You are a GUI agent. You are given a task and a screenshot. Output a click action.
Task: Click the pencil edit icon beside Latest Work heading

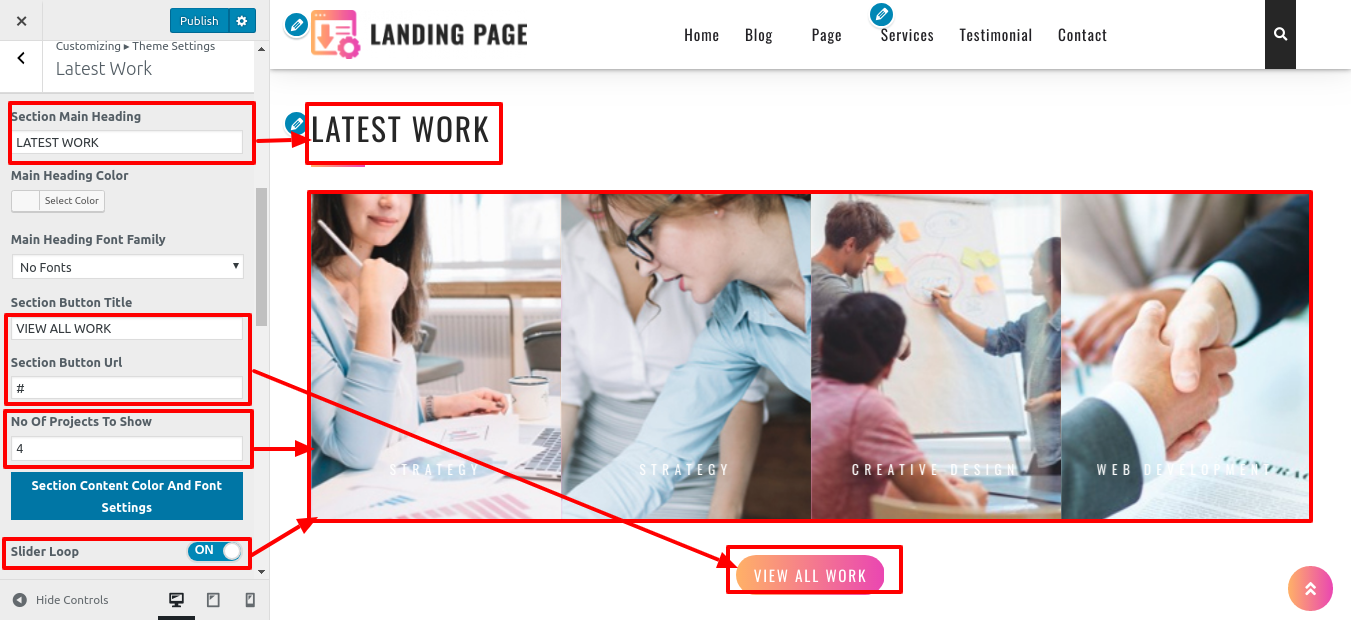[x=295, y=124]
